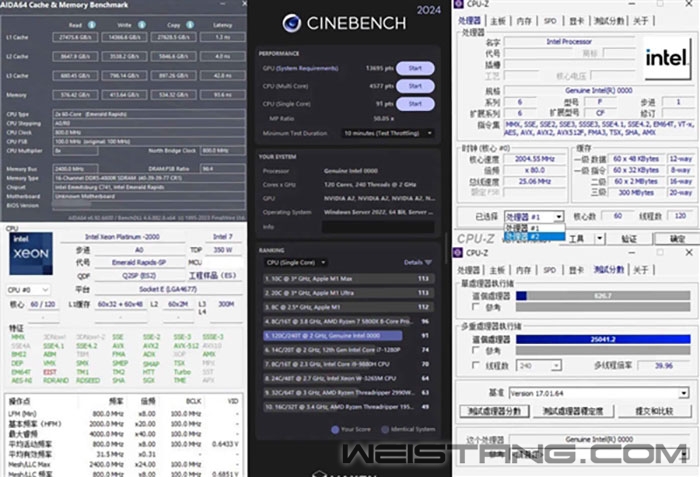
Task: Select the Threadripper 2990W ranking row
Action: tap(348, 393)
